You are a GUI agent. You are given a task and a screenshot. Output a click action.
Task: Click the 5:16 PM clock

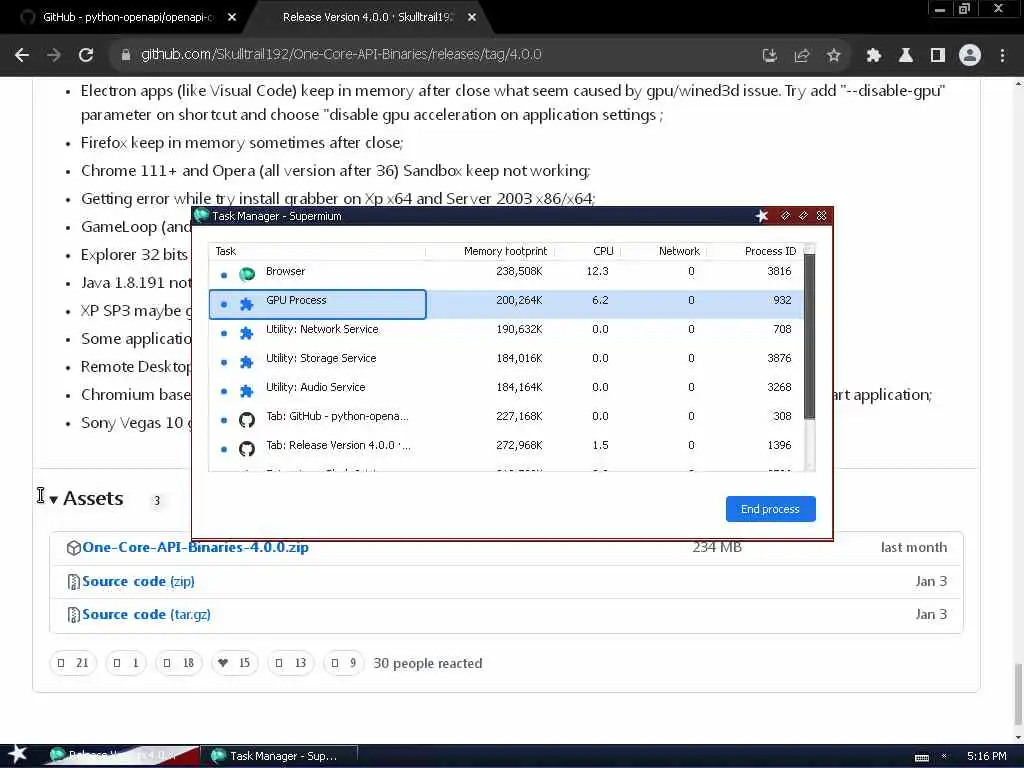[x=986, y=756]
